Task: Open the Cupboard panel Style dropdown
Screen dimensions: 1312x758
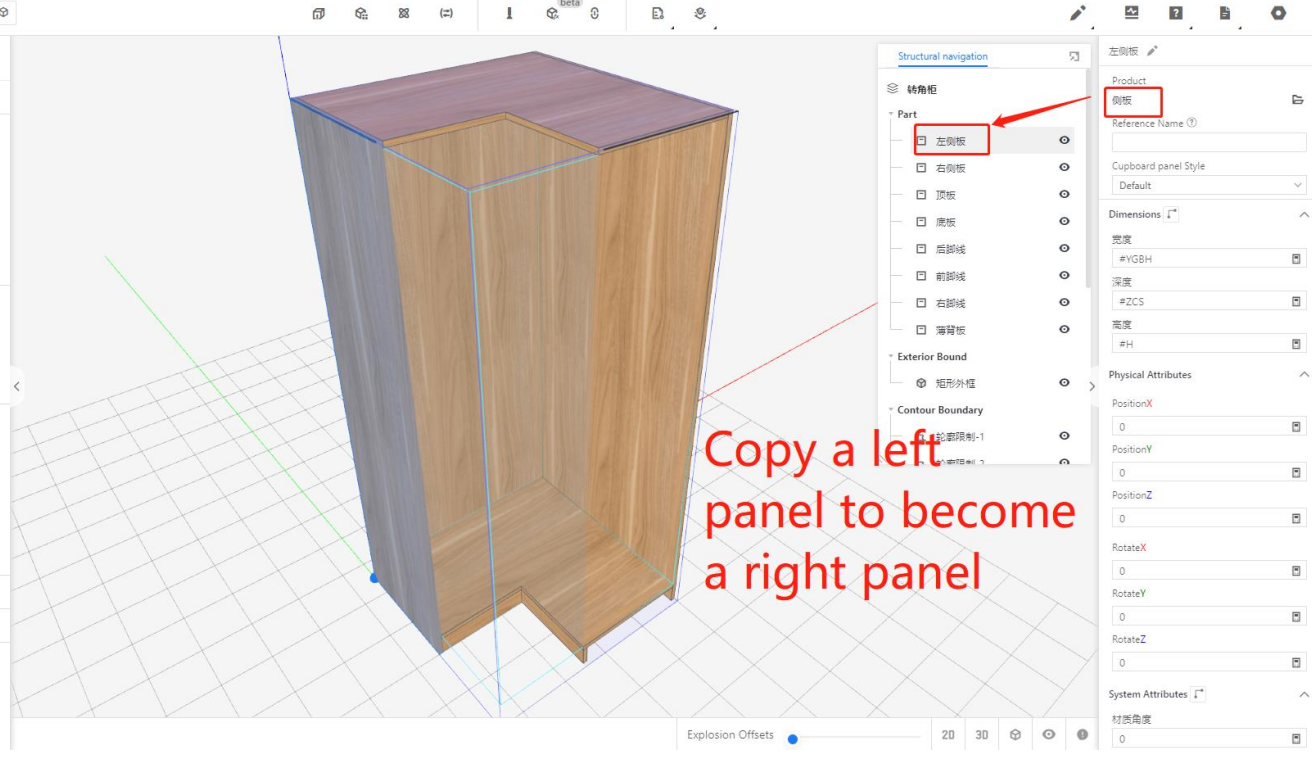Action: (x=1209, y=185)
